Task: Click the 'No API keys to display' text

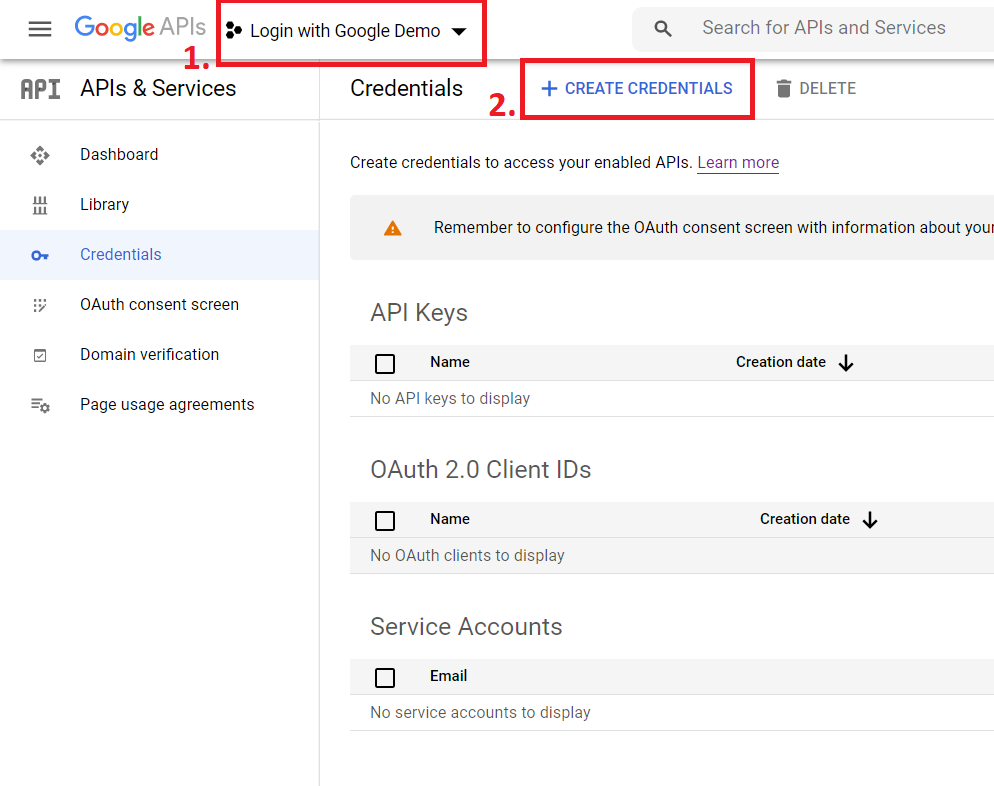Action: pos(450,399)
